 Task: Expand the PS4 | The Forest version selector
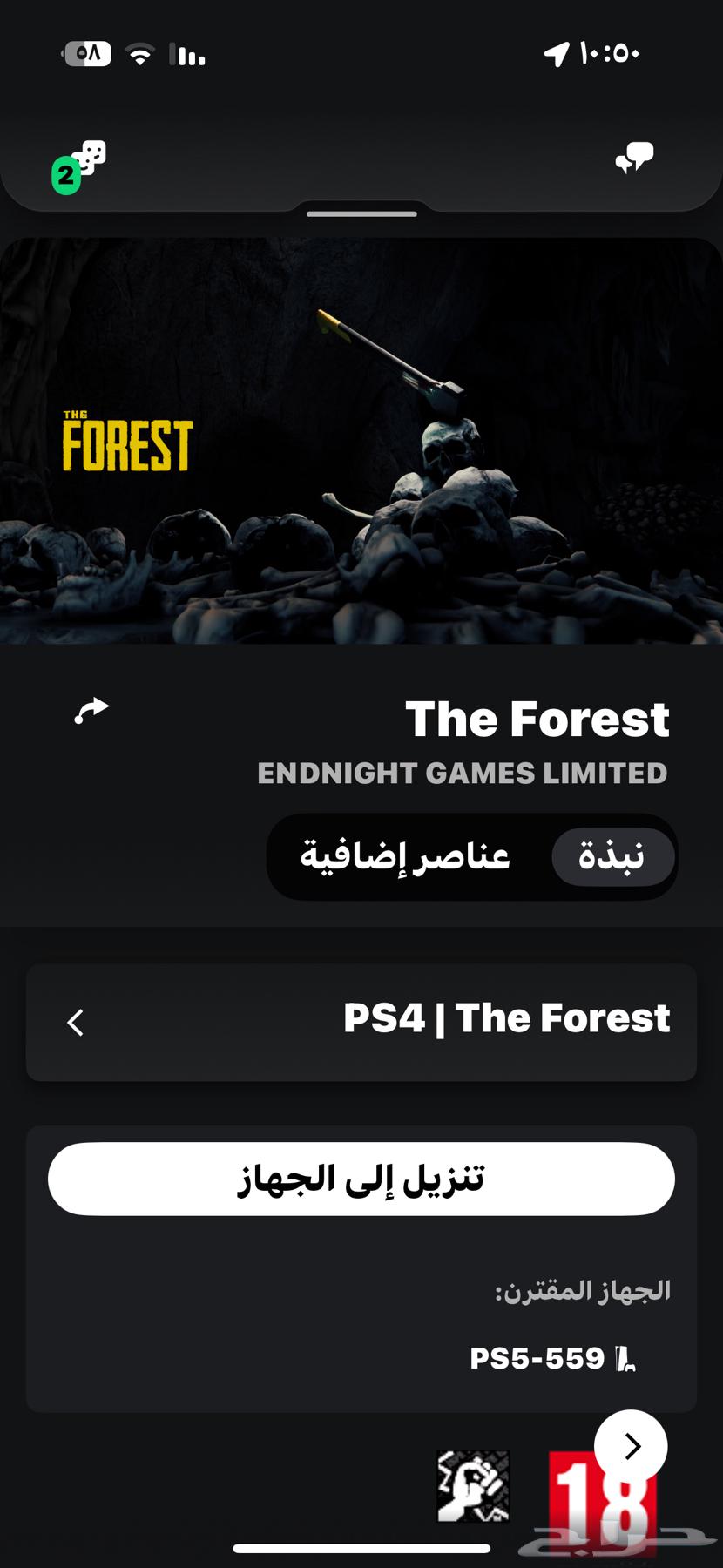click(361, 1022)
